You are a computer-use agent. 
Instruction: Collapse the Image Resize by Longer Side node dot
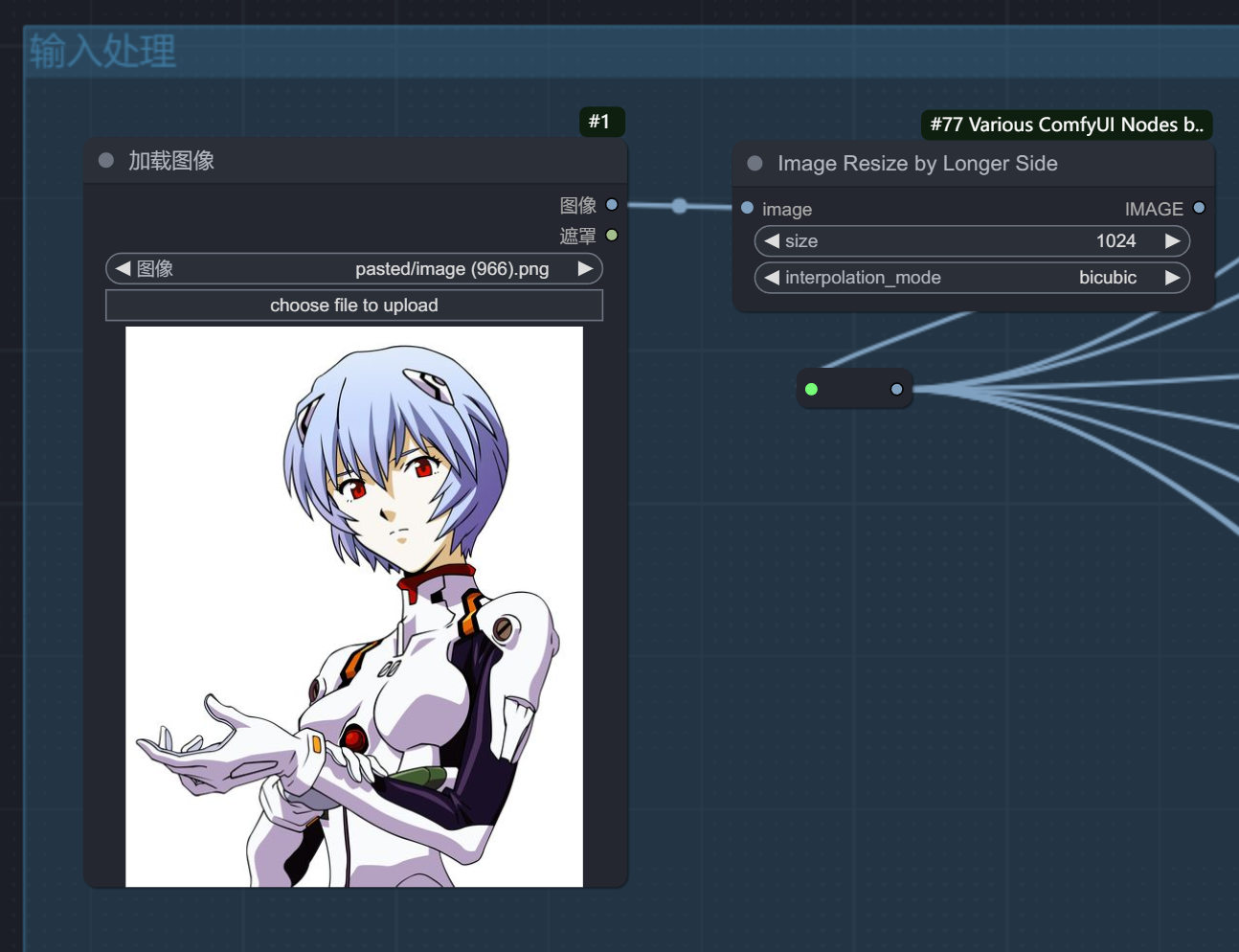755,164
